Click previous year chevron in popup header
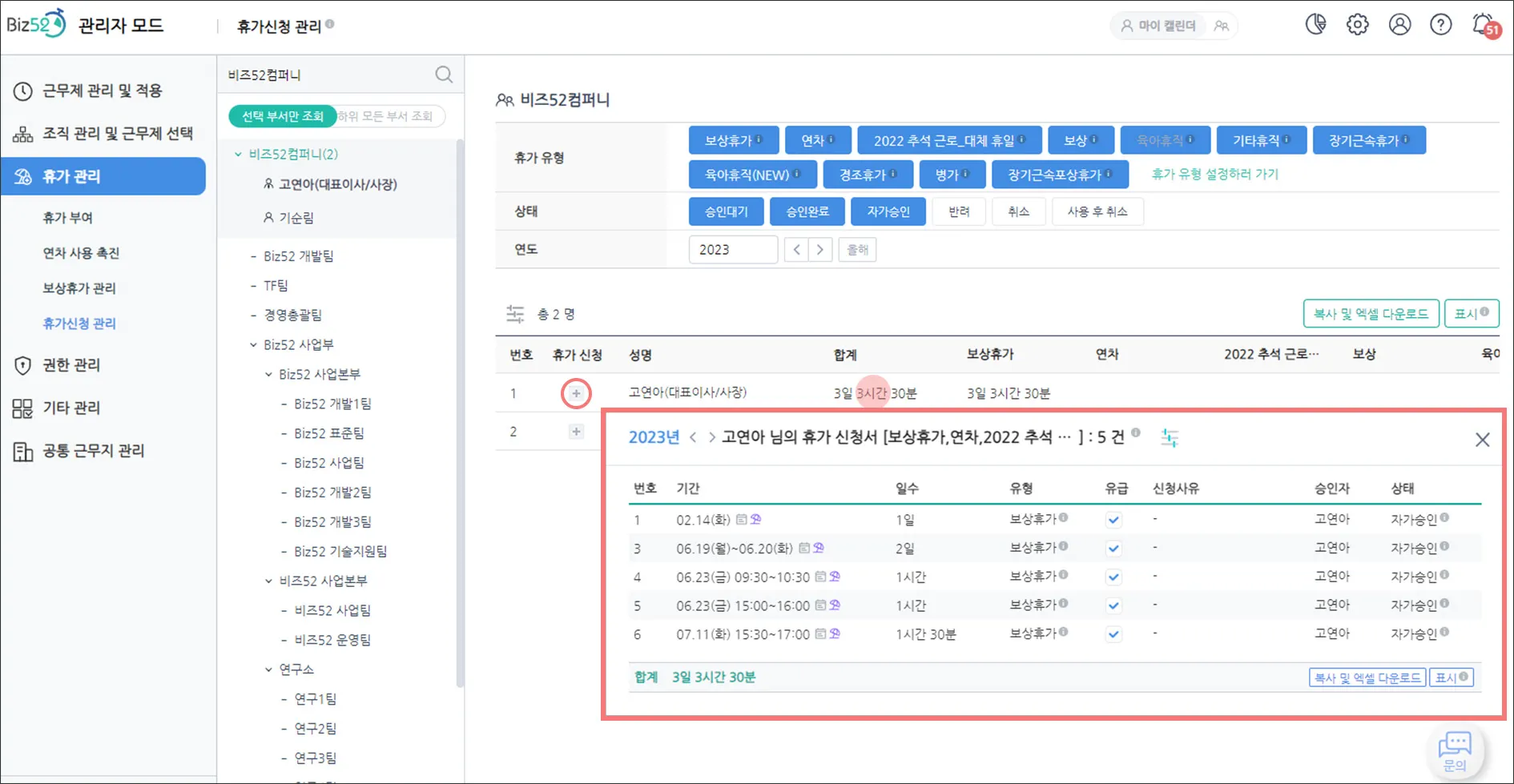 pyautogui.click(x=693, y=437)
